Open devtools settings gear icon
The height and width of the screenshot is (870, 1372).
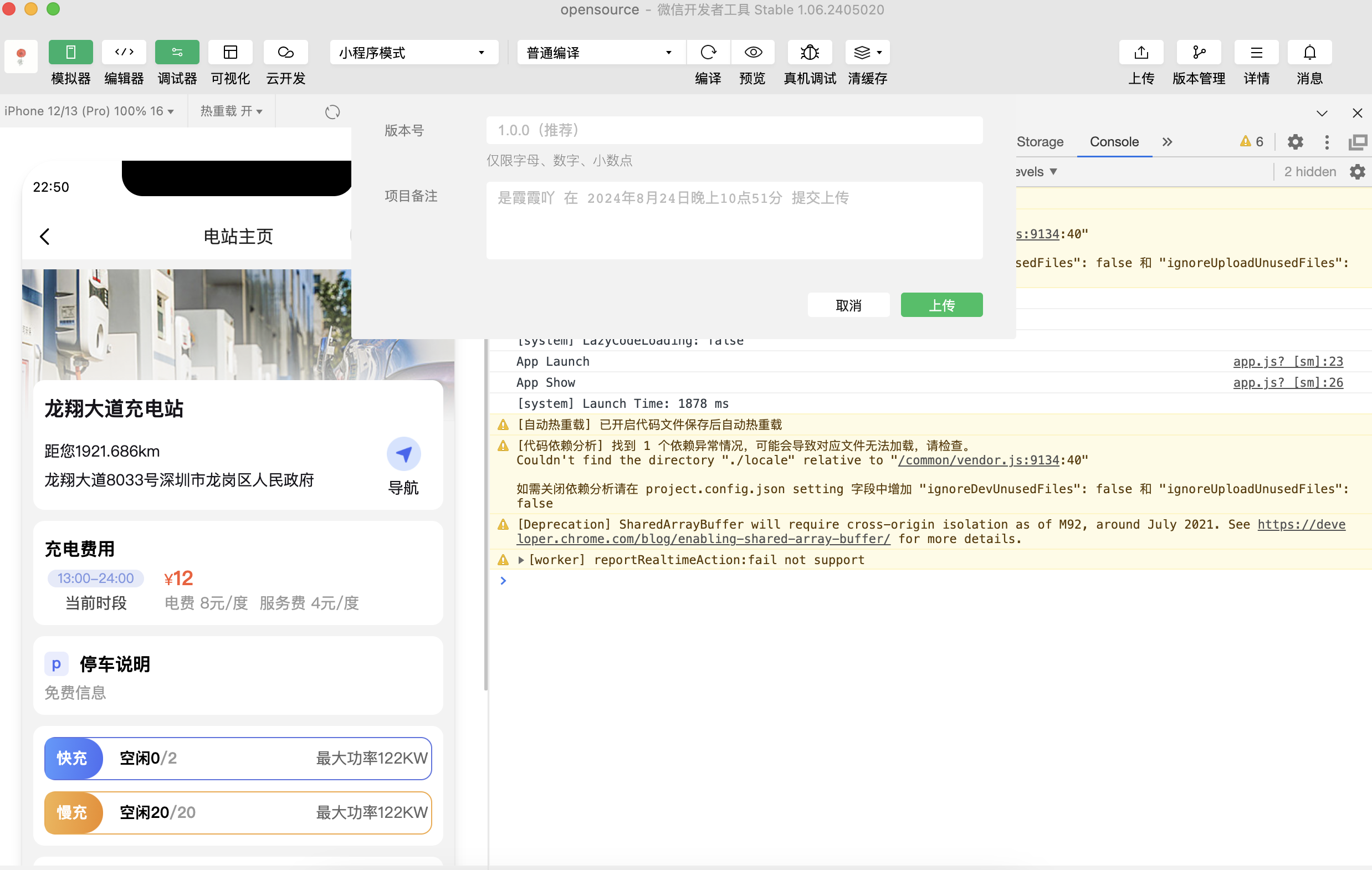click(1295, 142)
